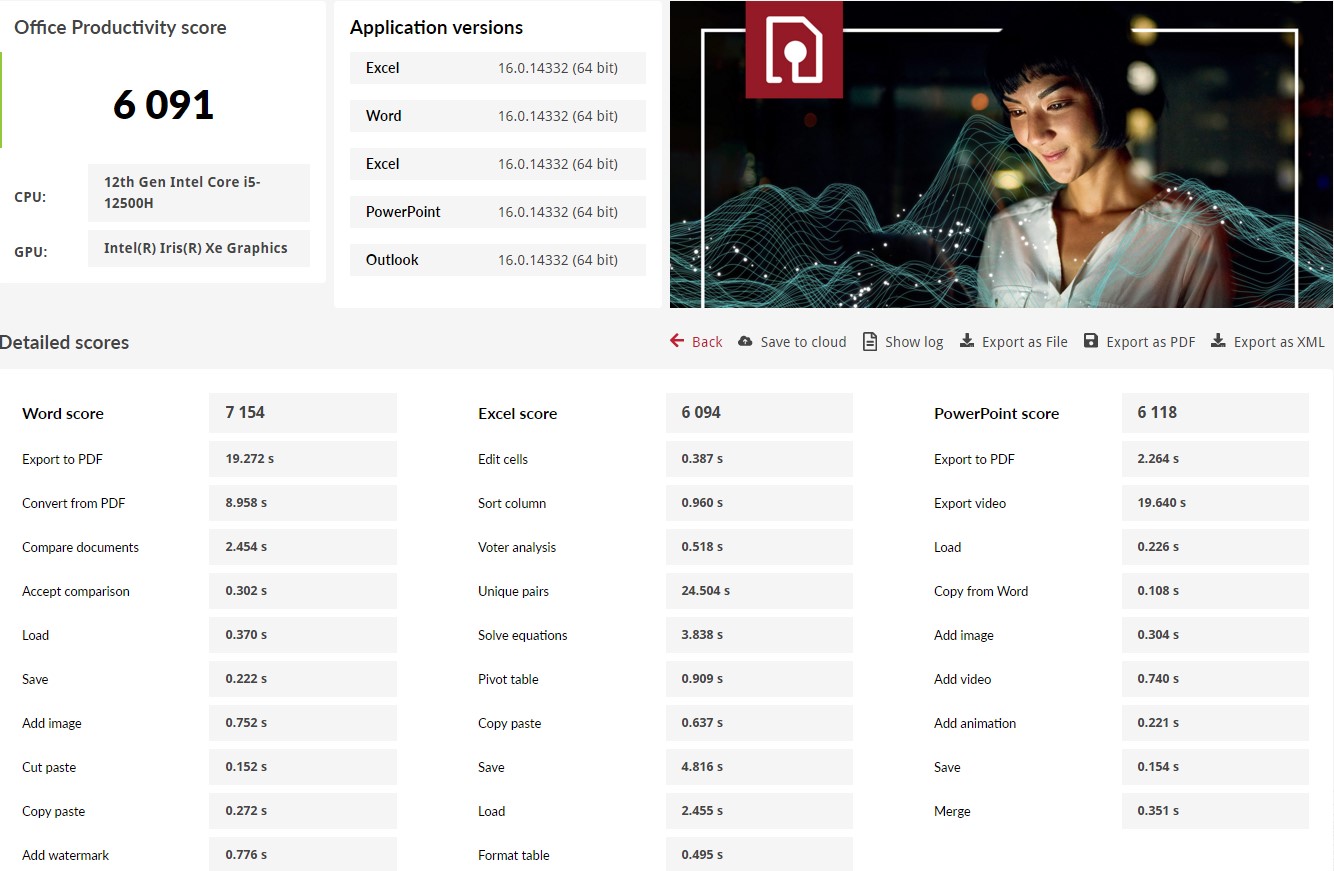1334x871 pixels.
Task: Click Word Export to PDF time 19.272 s
Action: click(303, 459)
